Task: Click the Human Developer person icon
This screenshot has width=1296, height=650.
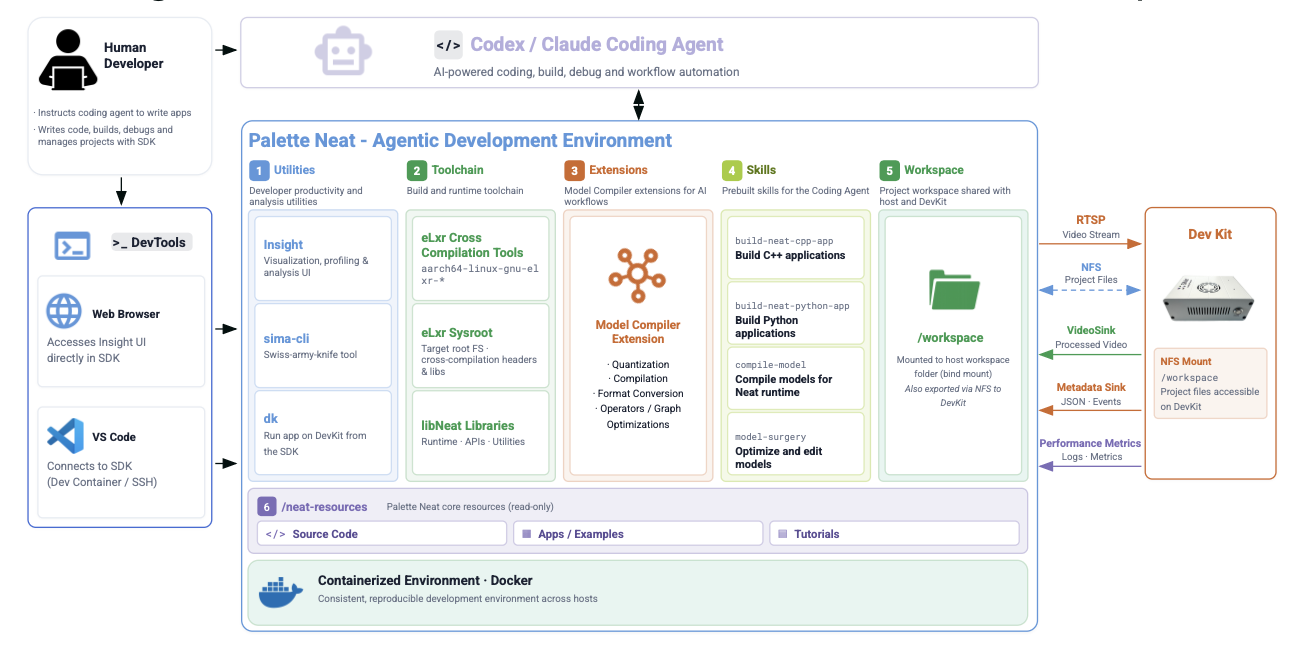Action: [68, 61]
